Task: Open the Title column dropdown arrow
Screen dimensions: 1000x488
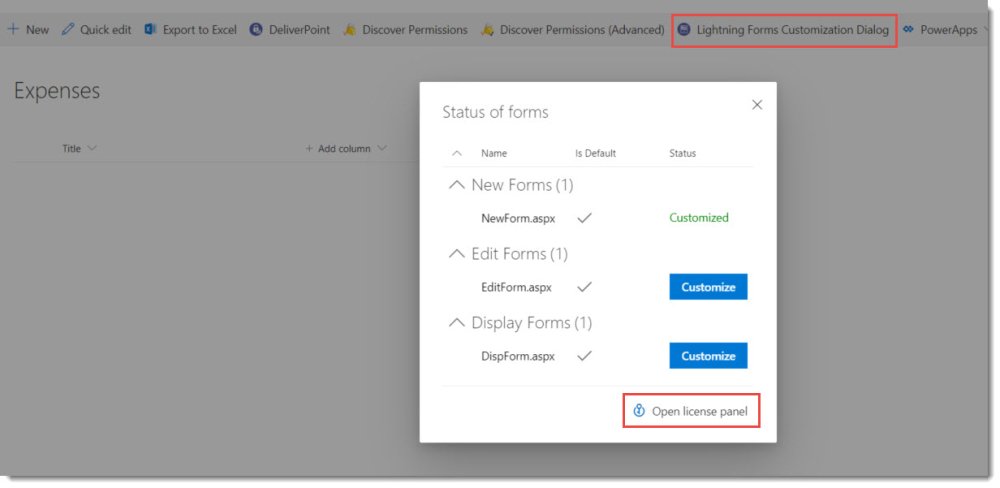Action: click(x=91, y=149)
